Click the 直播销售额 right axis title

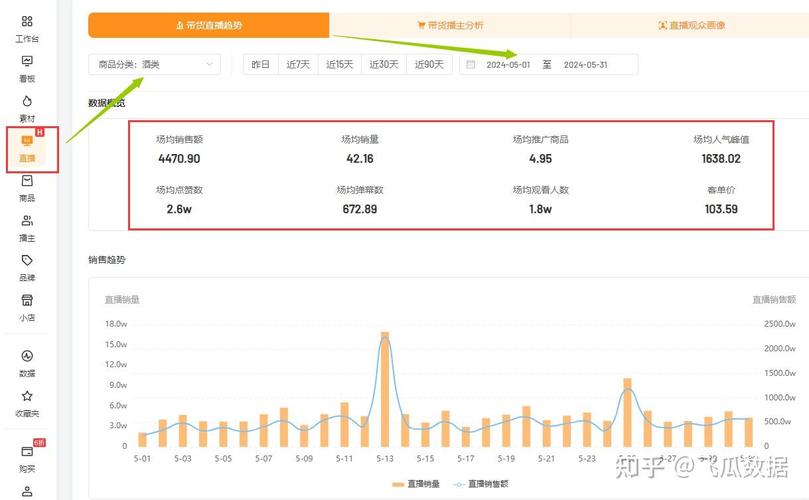774,299
